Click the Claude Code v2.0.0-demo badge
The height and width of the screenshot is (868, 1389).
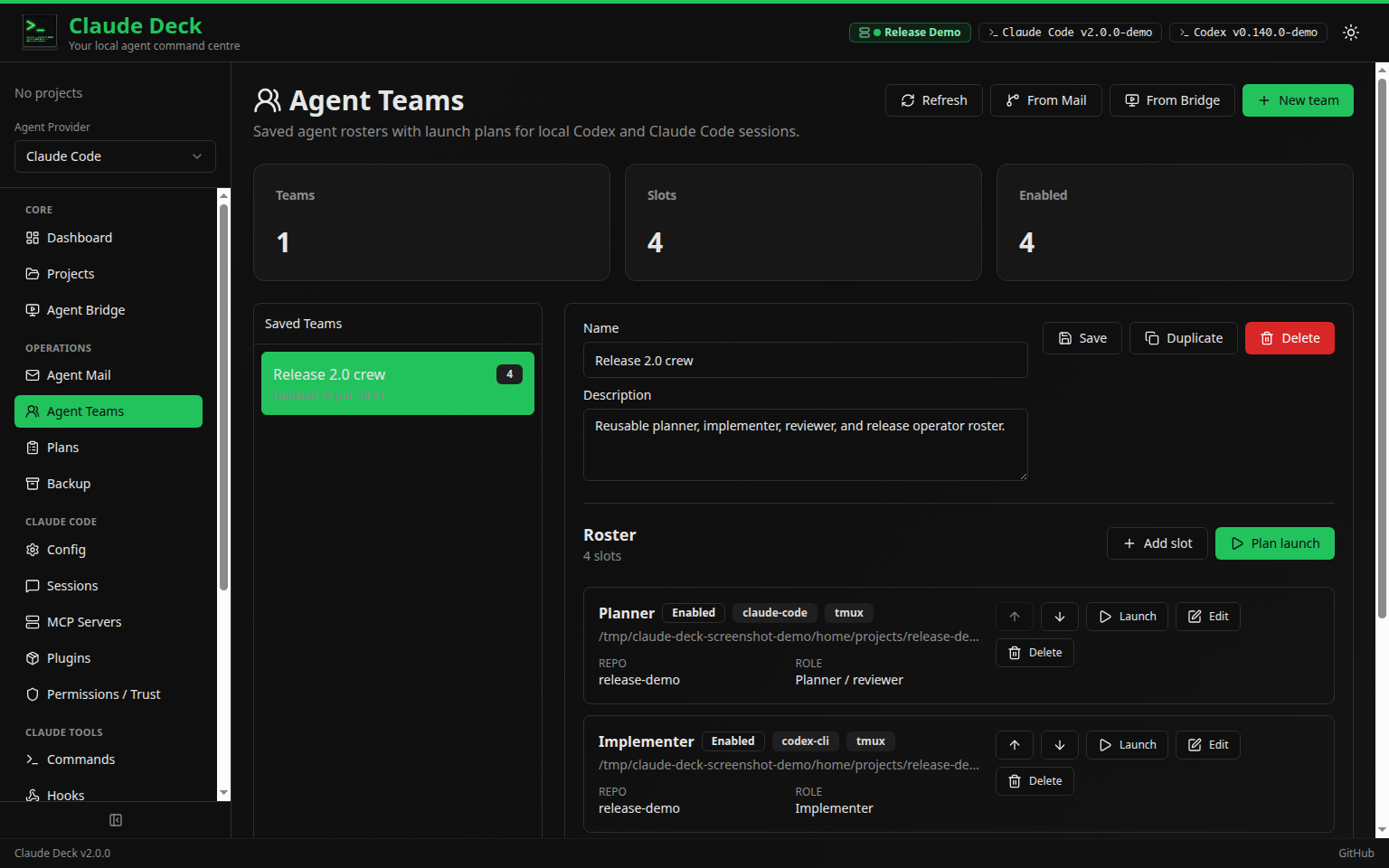tap(1070, 33)
